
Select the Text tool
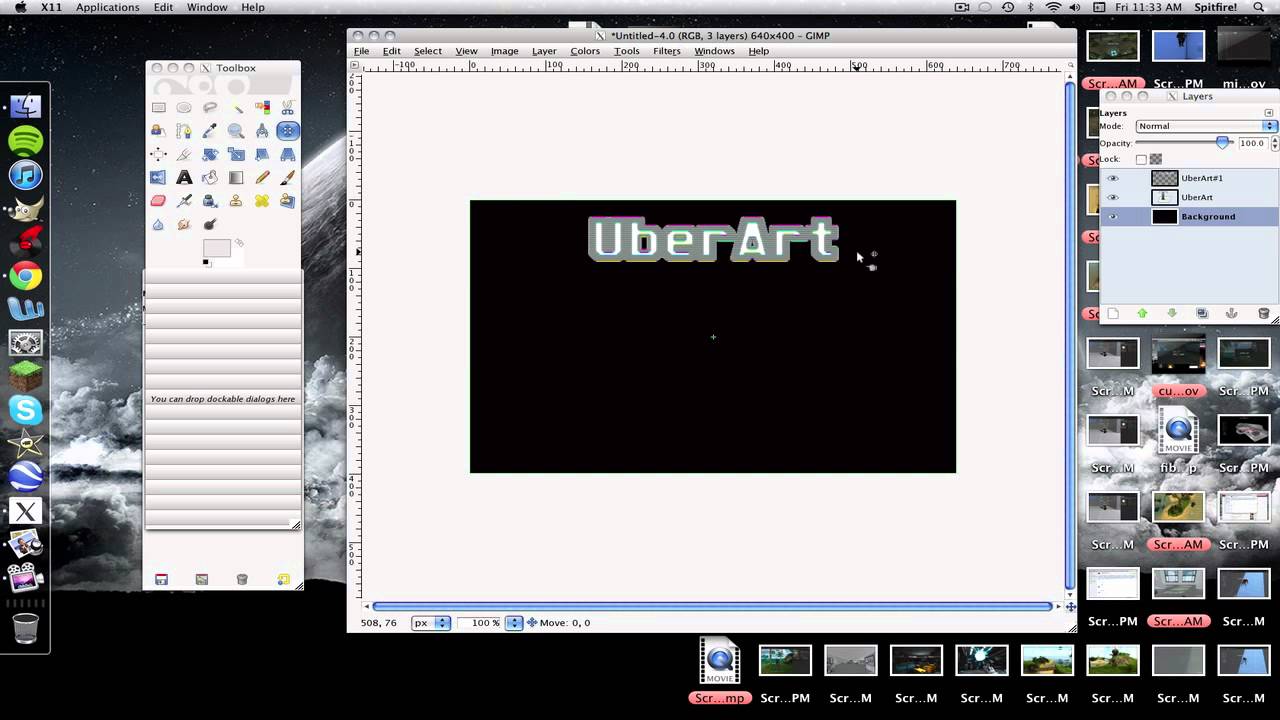(184, 177)
